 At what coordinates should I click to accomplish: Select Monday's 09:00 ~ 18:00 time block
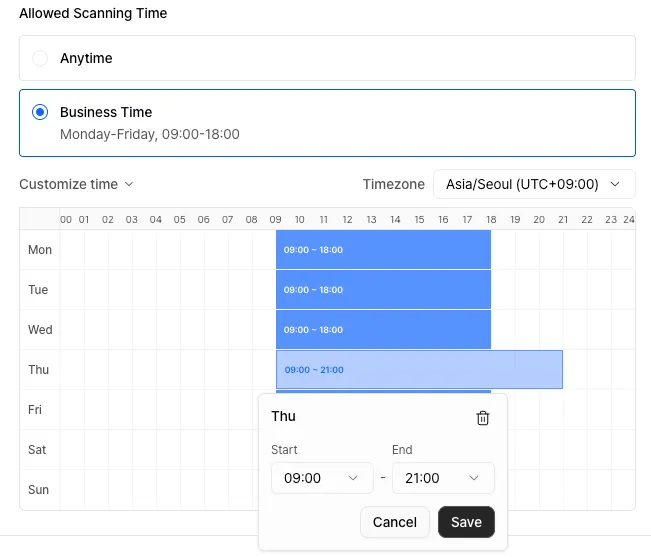tap(383, 250)
